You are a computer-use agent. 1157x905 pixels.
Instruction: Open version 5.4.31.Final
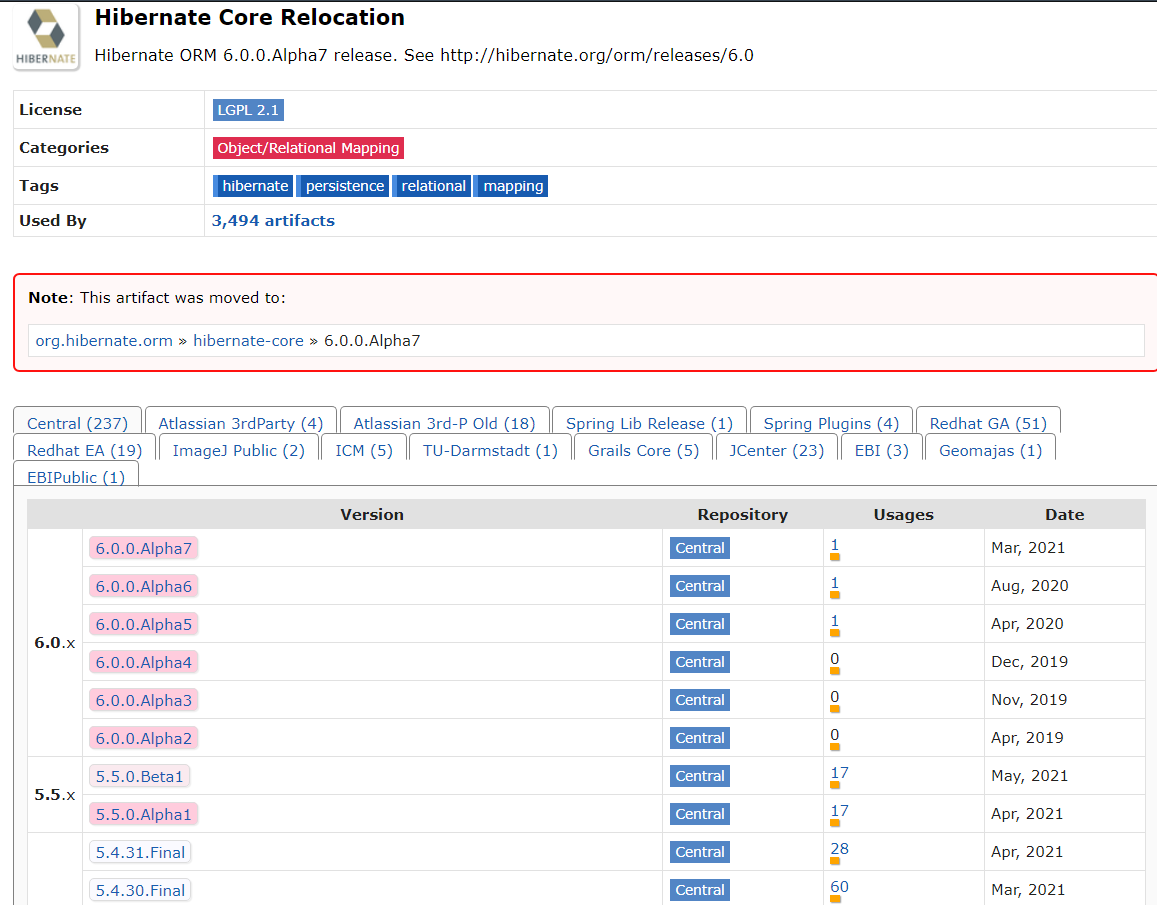point(140,853)
